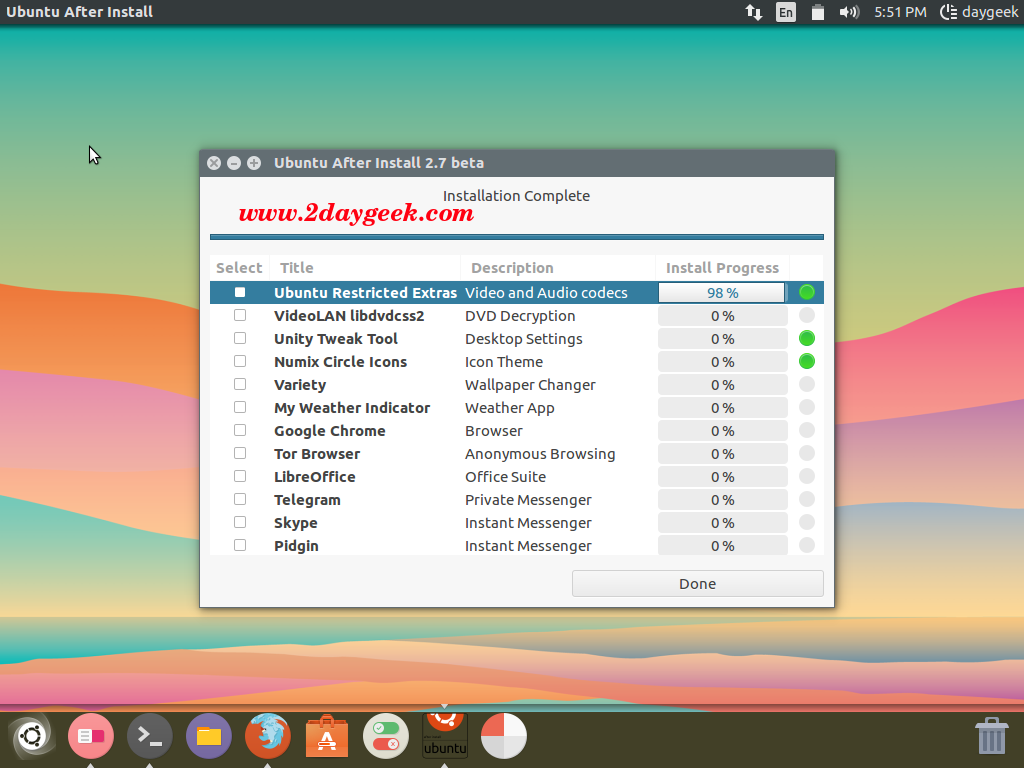
Task: Check the Telegram checkbox
Action: pyautogui.click(x=240, y=500)
